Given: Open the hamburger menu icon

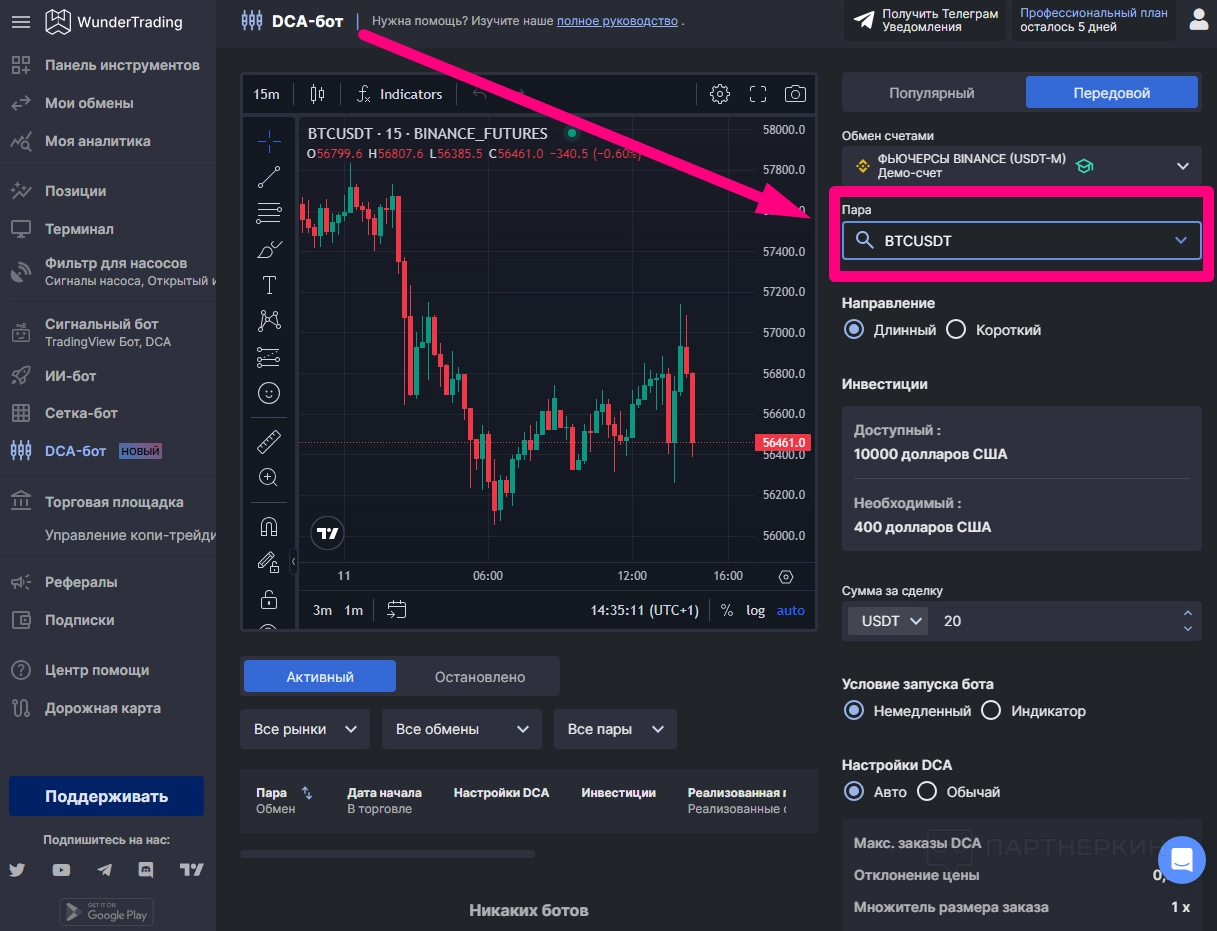Looking at the screenshot, I should coord(20,21).
